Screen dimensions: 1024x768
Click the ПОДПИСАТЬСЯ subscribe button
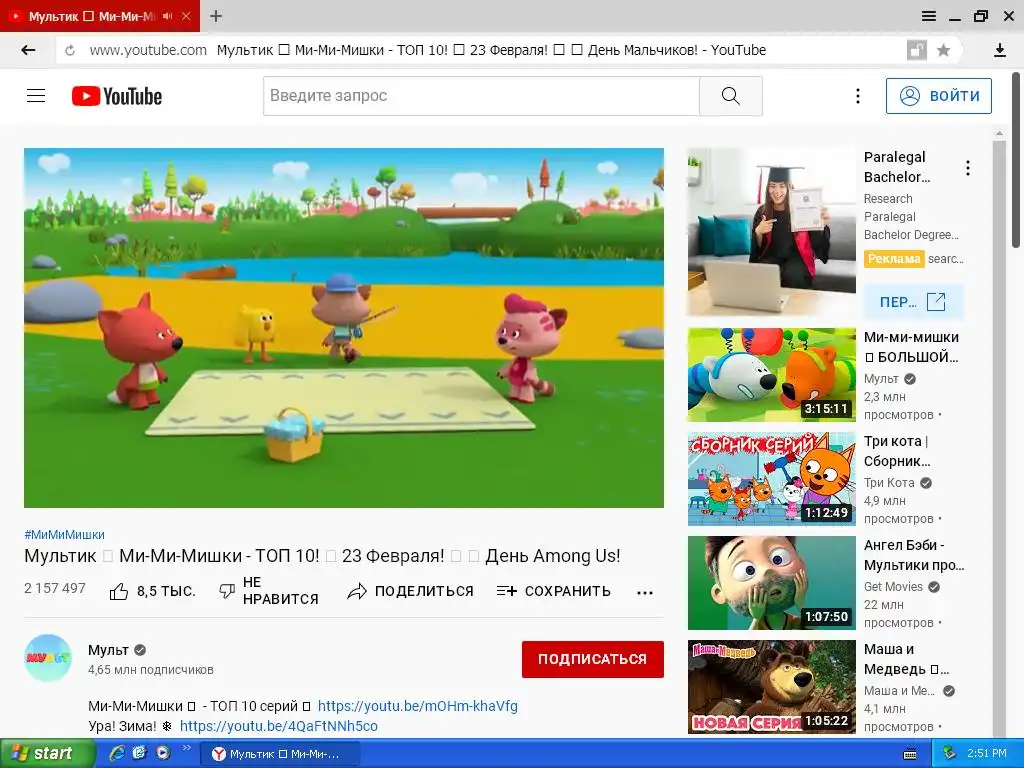[x=592, y=659]
